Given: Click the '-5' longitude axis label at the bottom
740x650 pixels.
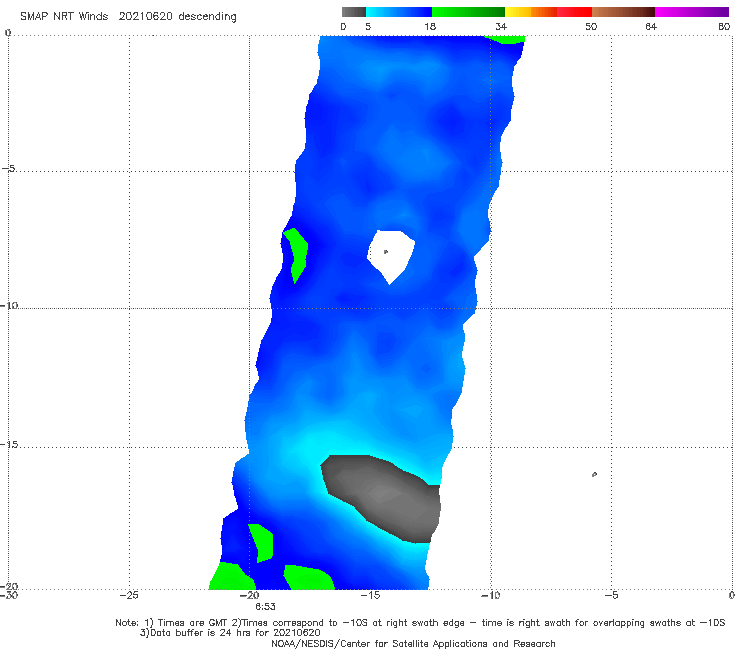Looking at the screenshot, I should point(611,595).
